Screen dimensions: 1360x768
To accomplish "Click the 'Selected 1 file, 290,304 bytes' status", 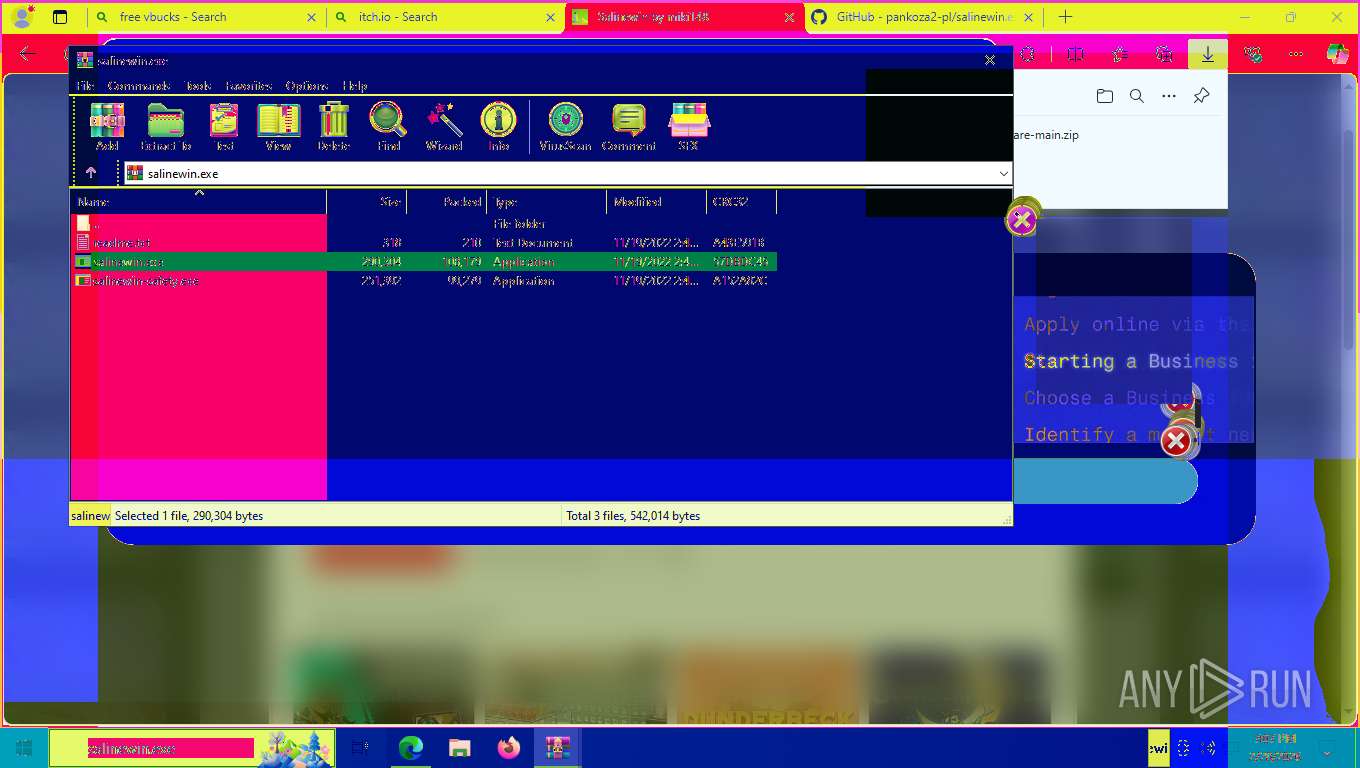I will click(x=189, y=516).
